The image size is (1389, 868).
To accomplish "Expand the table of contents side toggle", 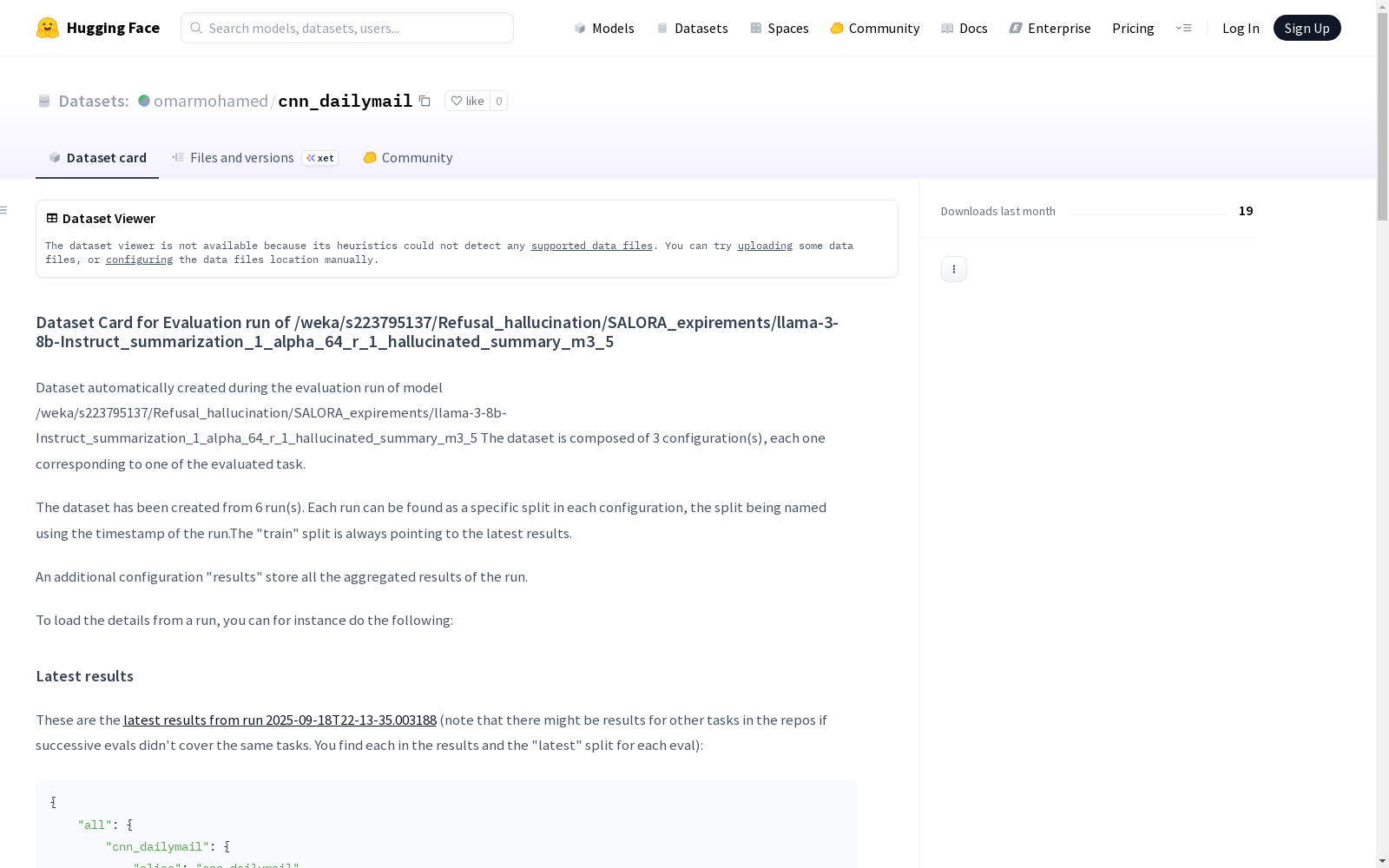I will pyautogui.click(x=4, y=210).
